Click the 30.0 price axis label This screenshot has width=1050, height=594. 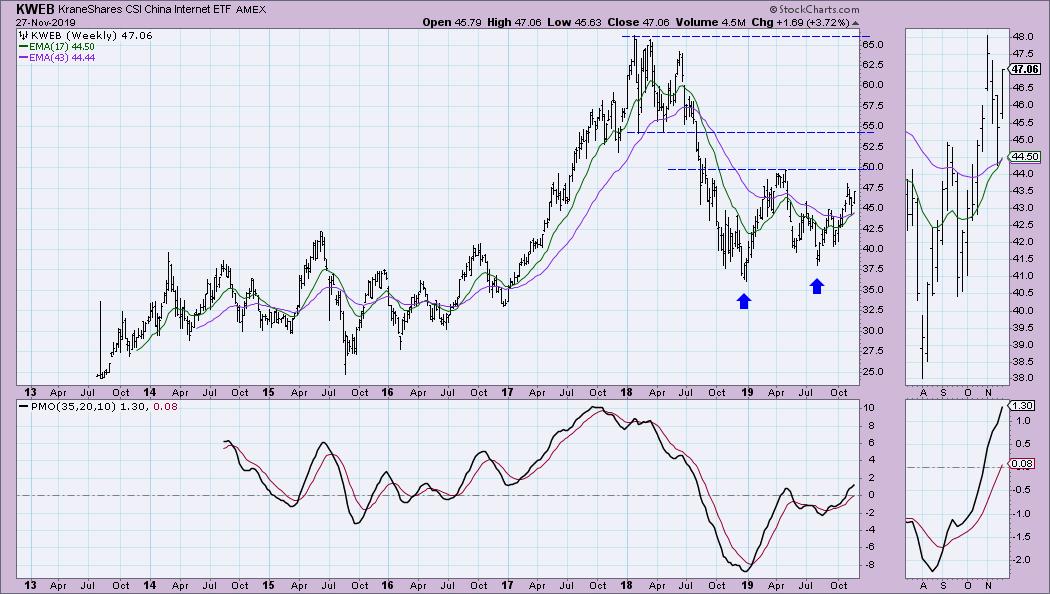click(872, 331)
